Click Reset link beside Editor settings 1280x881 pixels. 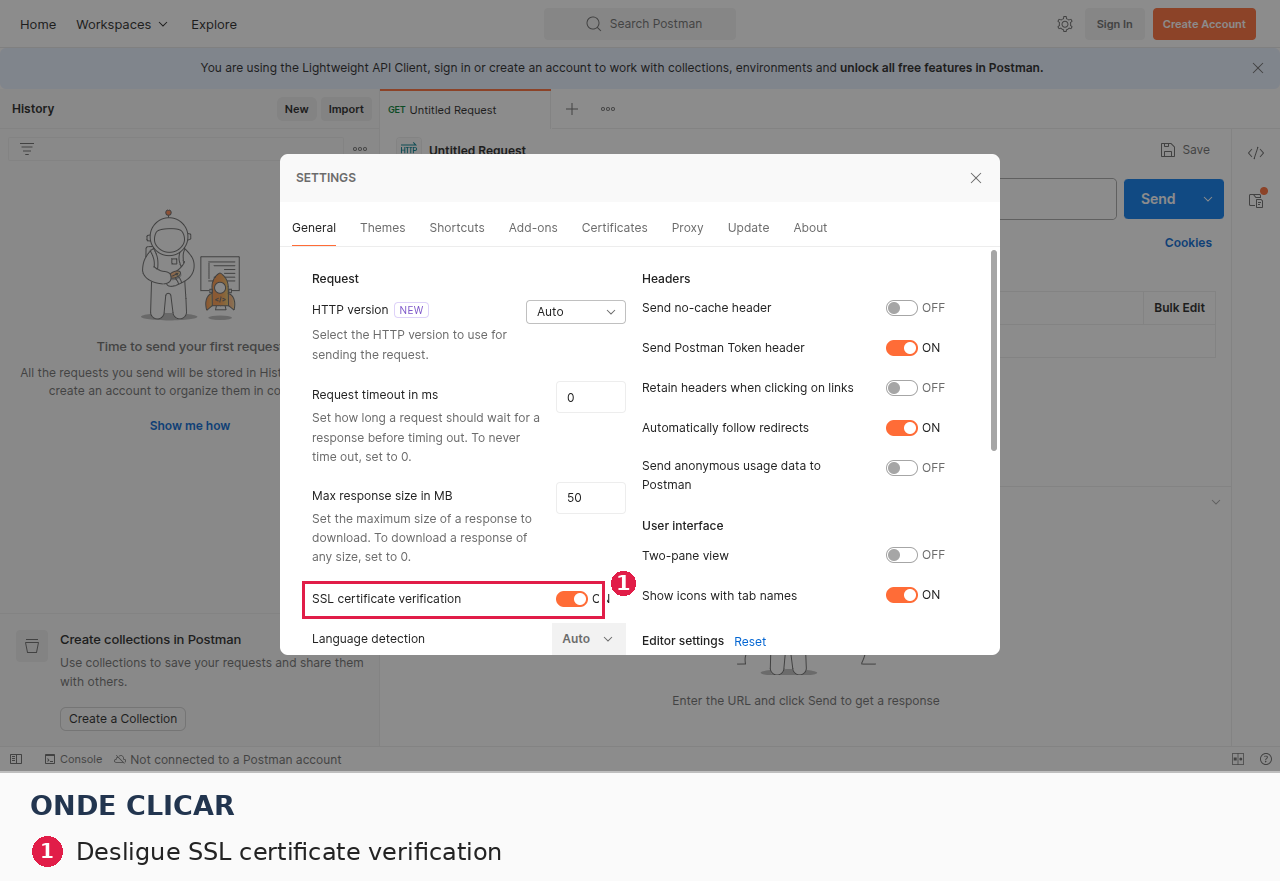pos(750,642)
